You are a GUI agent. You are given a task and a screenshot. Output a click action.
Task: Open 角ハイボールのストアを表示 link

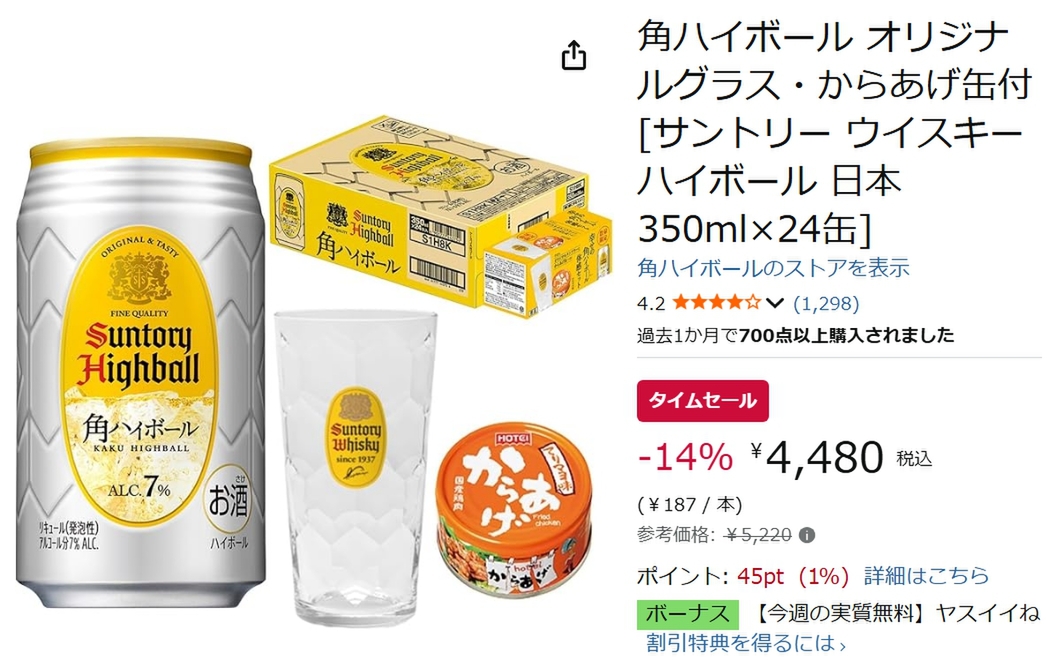(x=773, y=268)
